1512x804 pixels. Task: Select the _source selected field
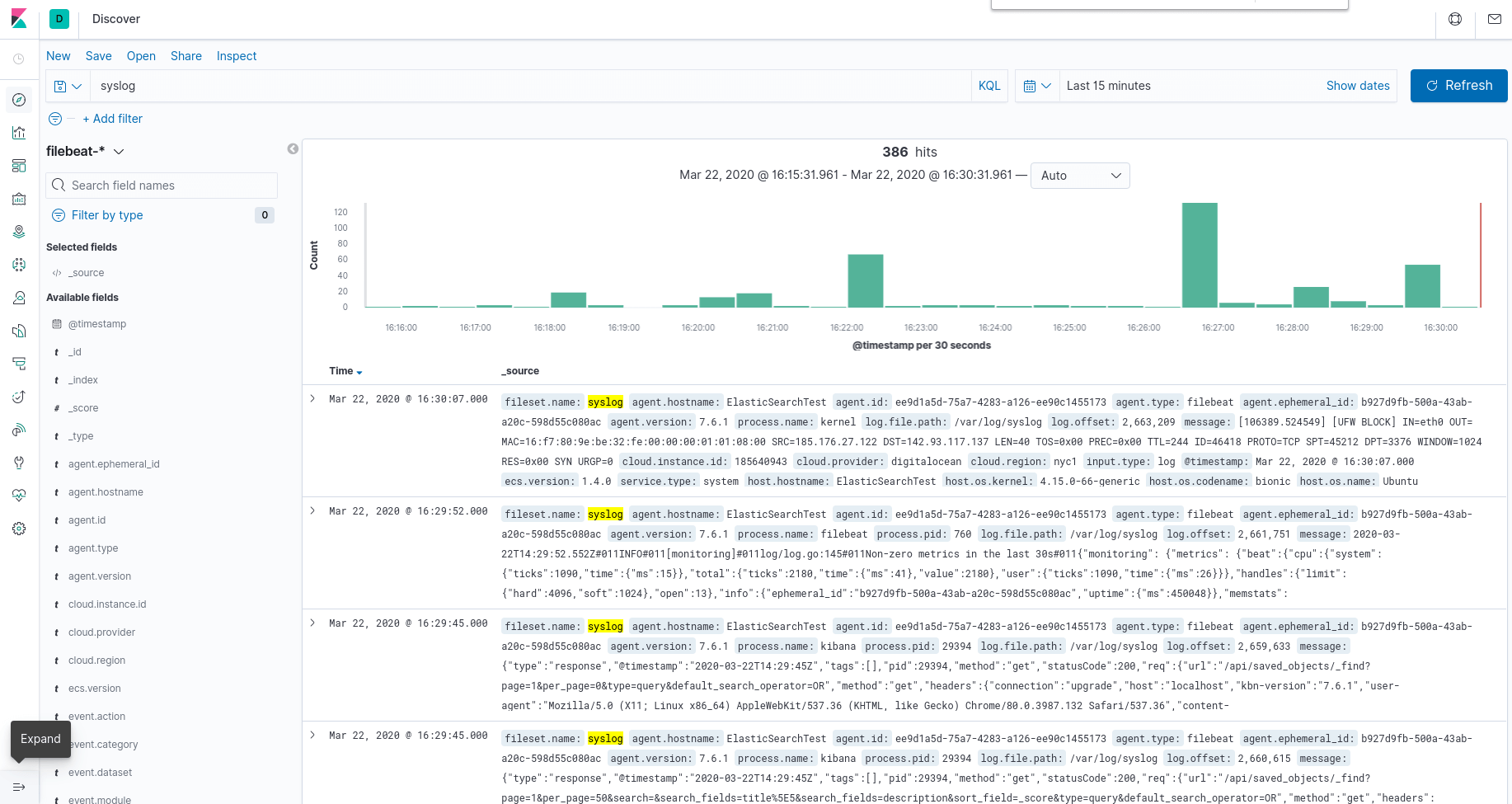87,273
